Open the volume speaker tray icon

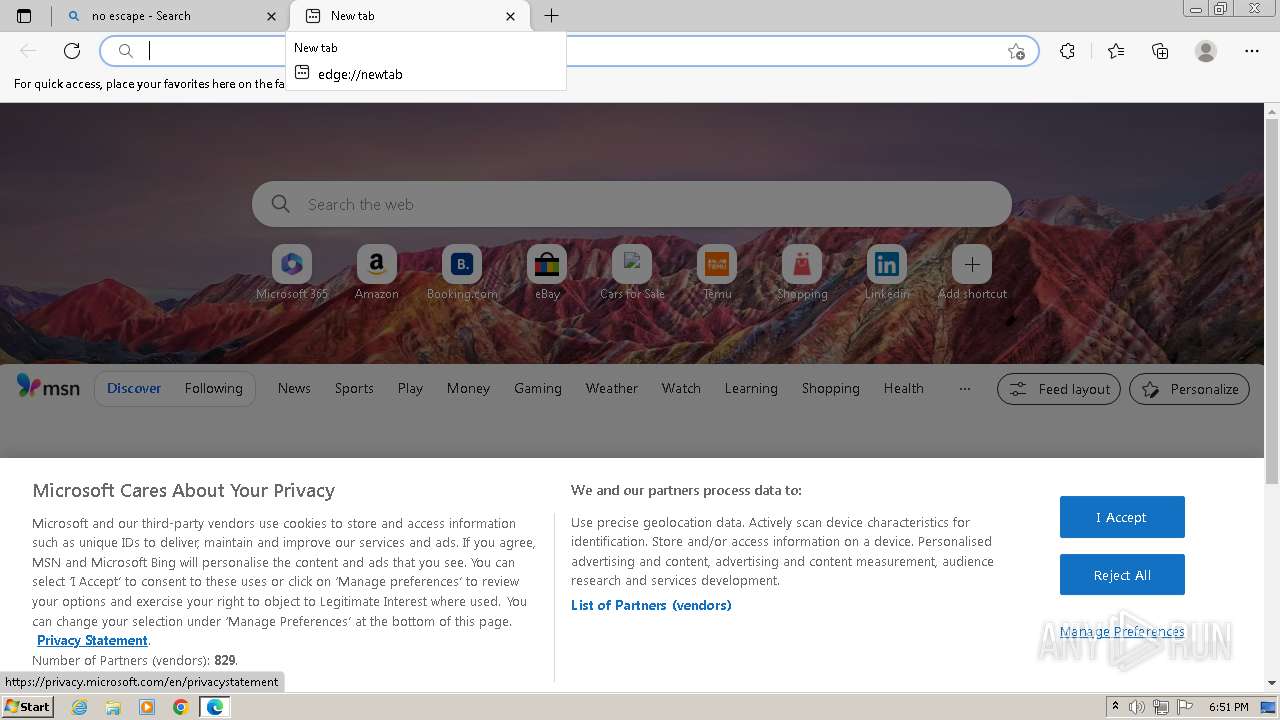[1137, 707]
